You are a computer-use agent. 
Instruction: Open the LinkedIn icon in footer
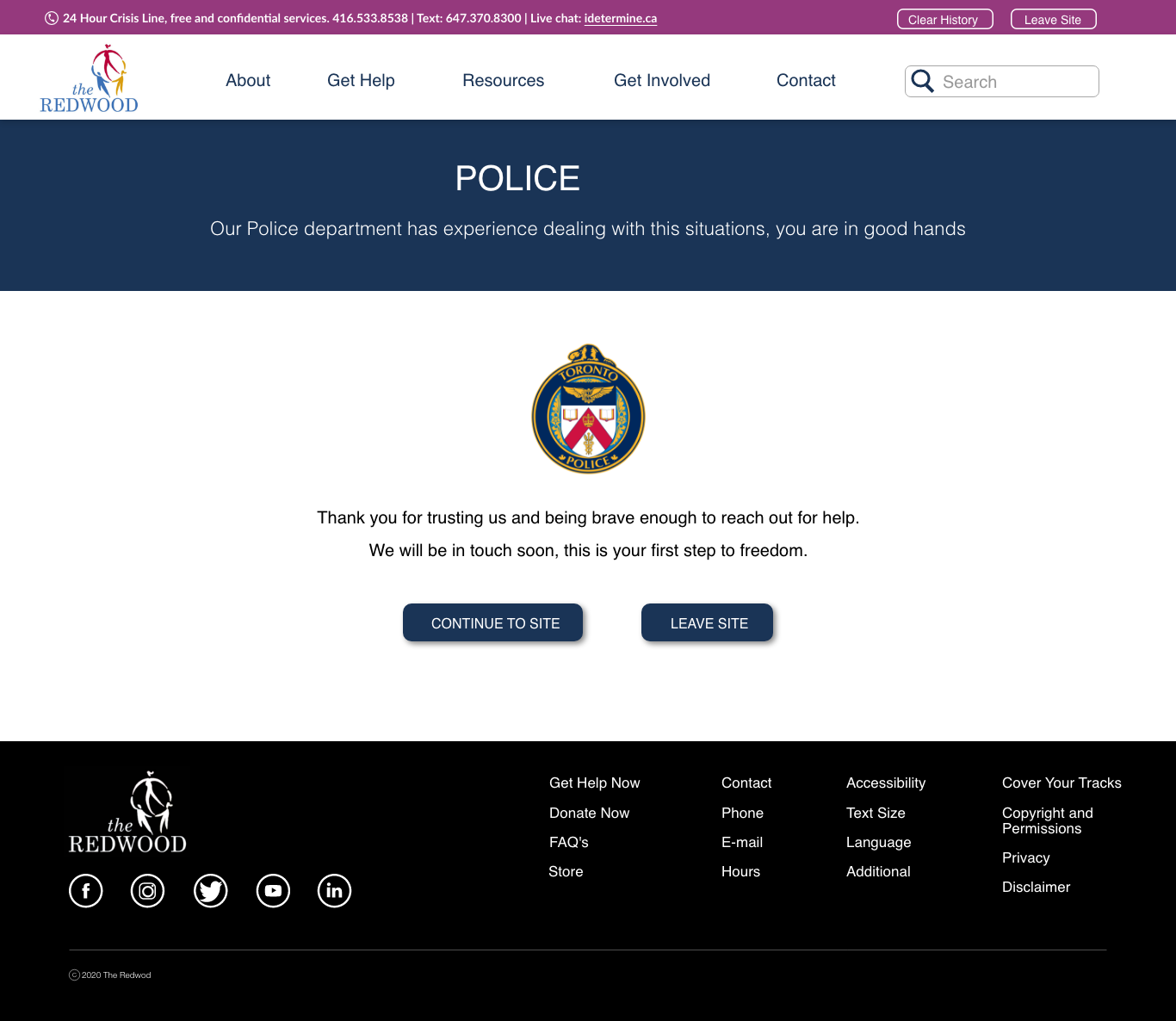pyautogui.click(x=335, y=891)
